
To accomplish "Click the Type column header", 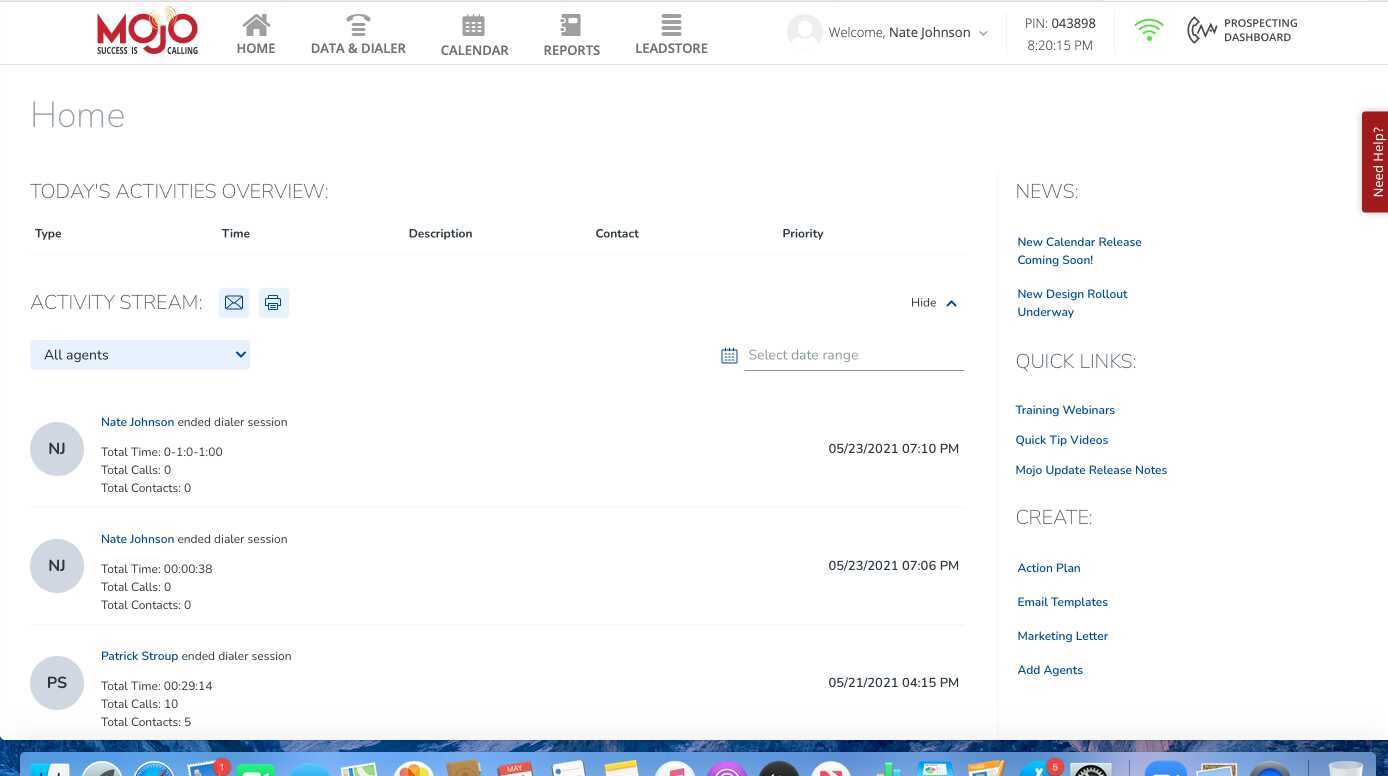I will pos(48,234).
